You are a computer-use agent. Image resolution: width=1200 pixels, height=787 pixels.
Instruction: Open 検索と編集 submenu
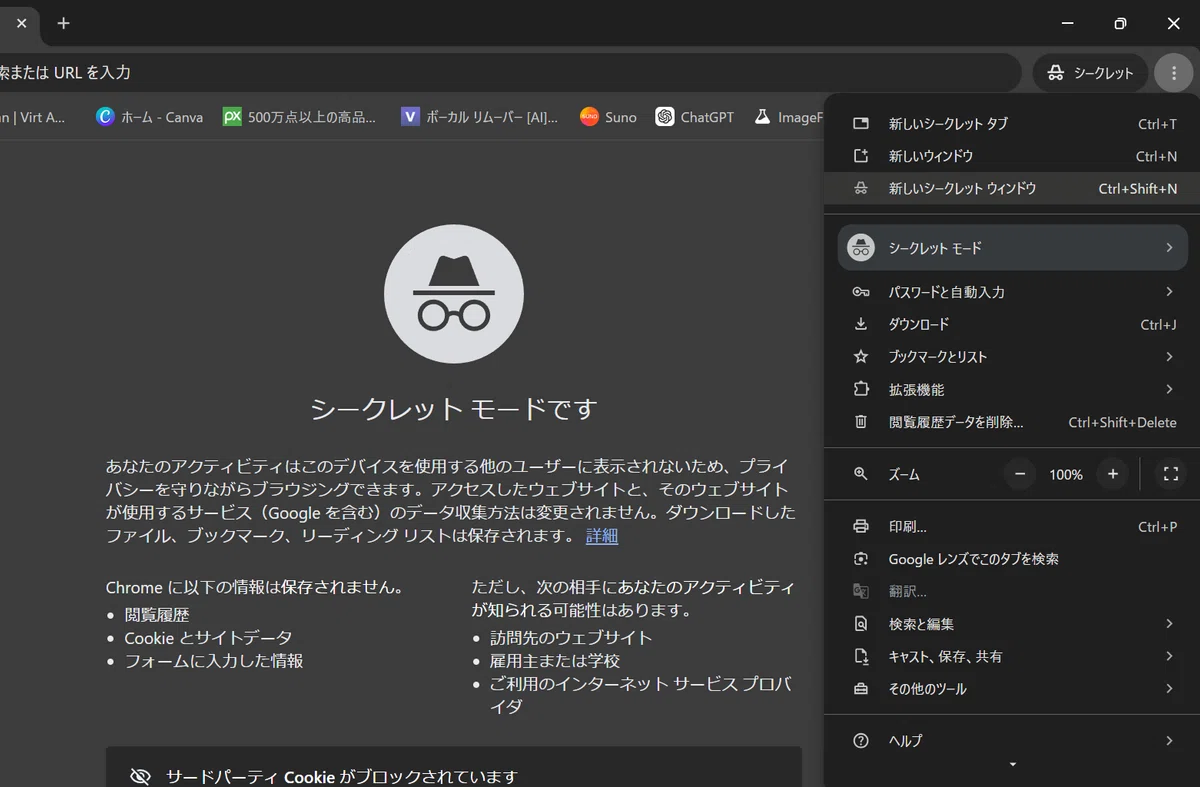1012,624
